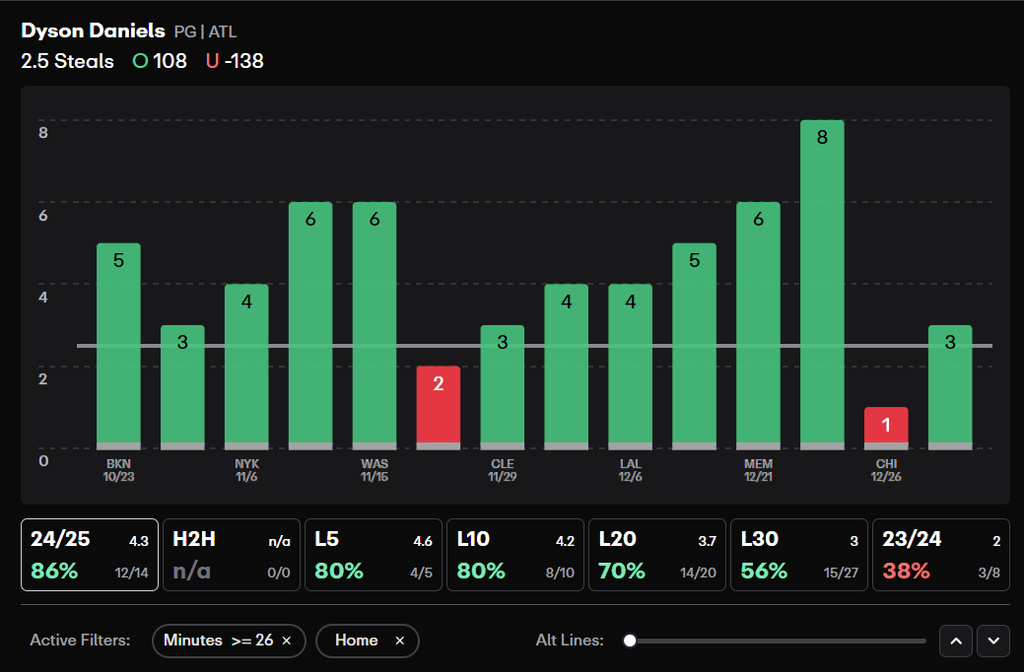The height and width of the screenshot is (672, 1024).
Task: Remove the Home filter with its X
Action: (400, 641)
